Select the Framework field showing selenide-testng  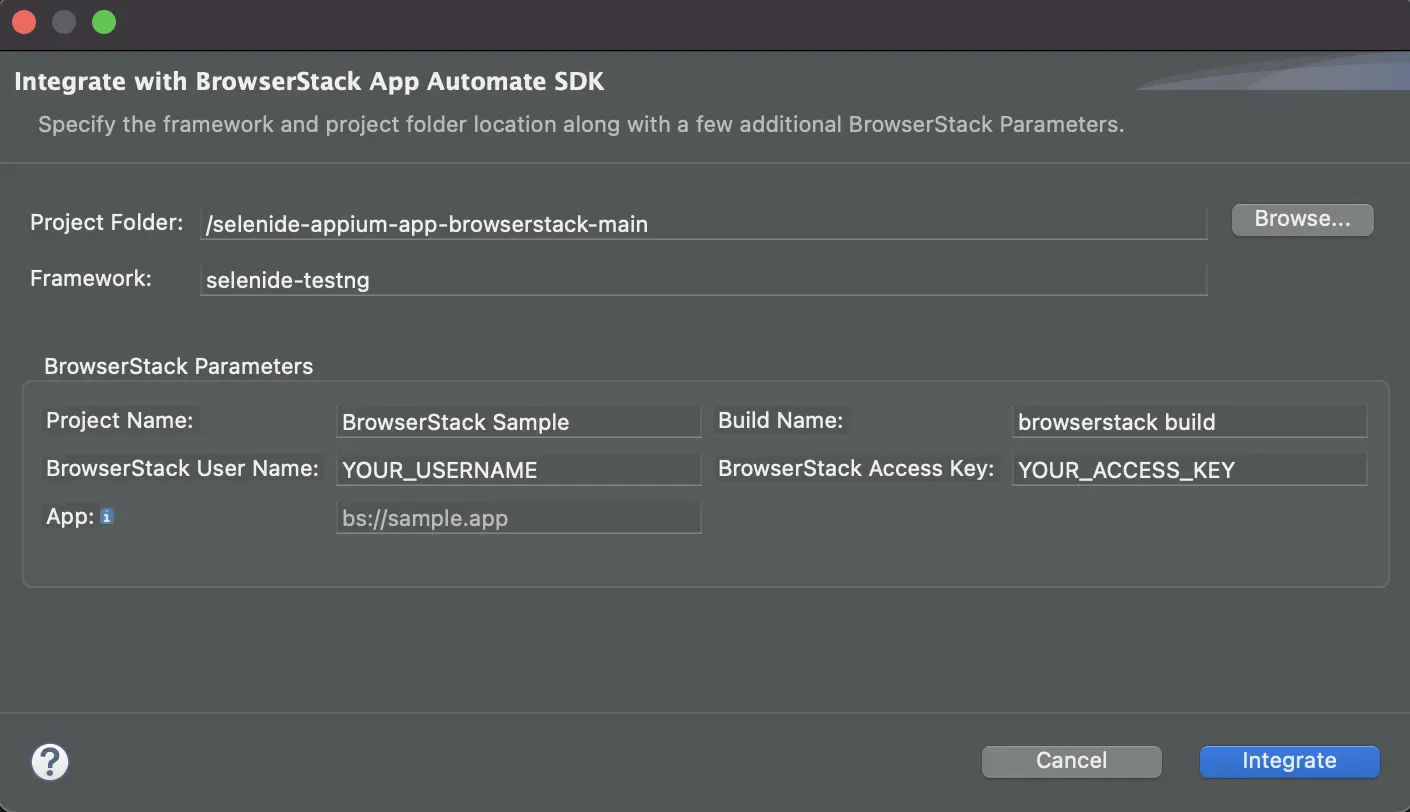point(703,280)
